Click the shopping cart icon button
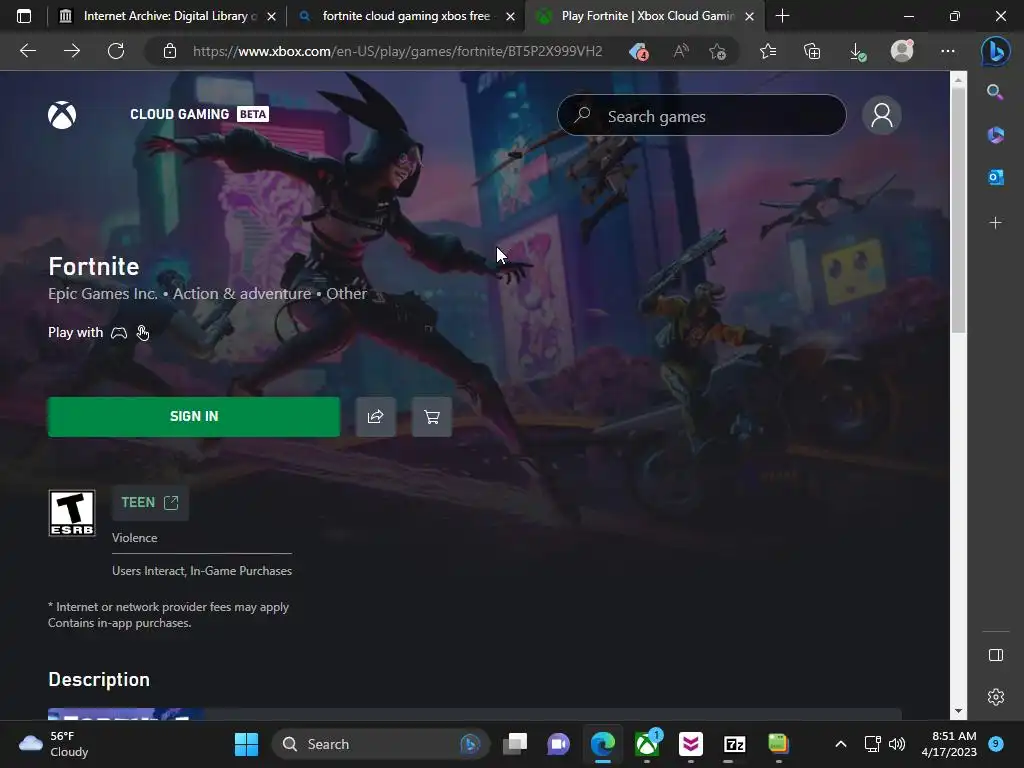 [x=432, y=417]
